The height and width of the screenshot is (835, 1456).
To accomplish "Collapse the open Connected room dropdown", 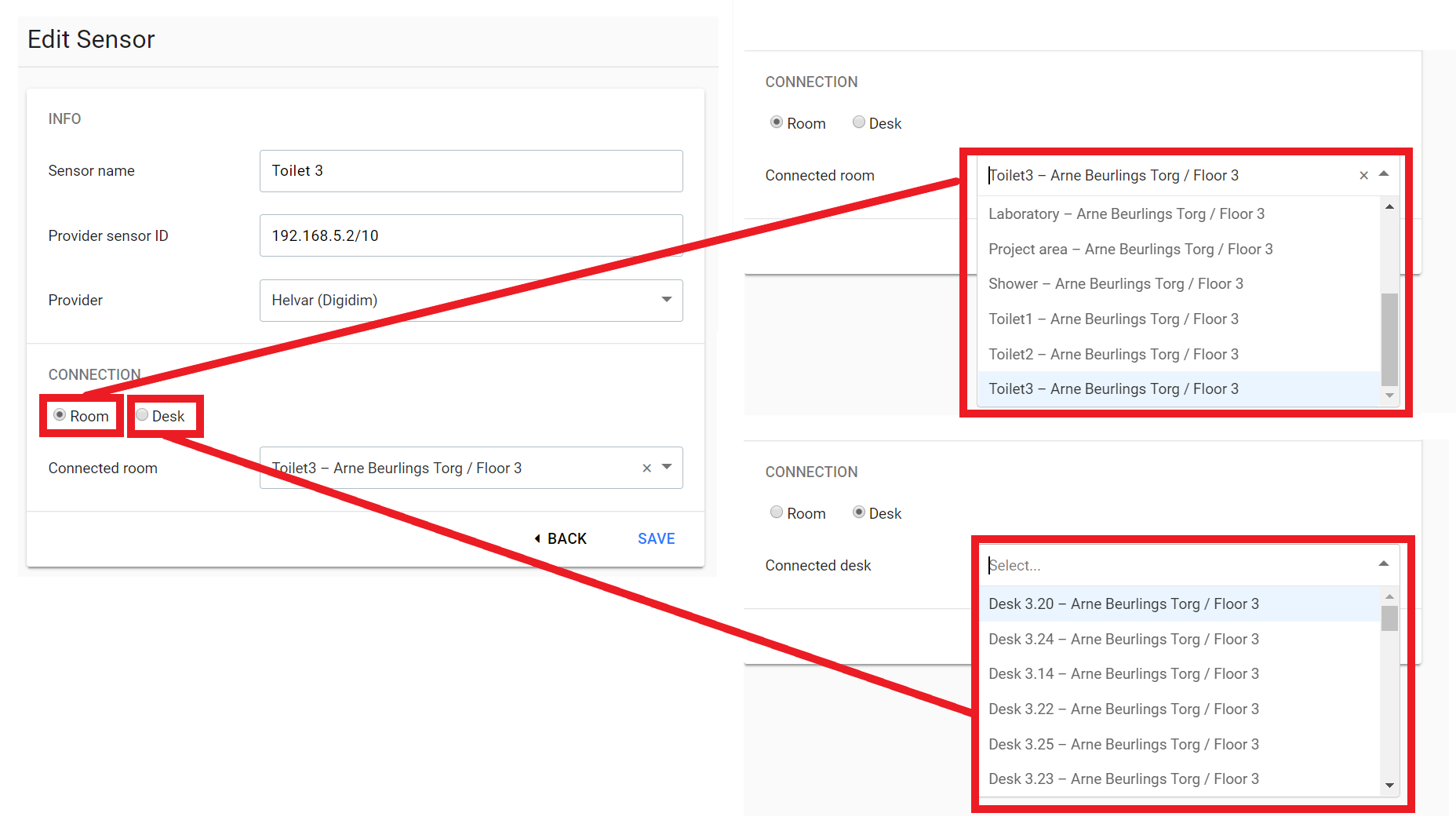I will pos(1384,174).
